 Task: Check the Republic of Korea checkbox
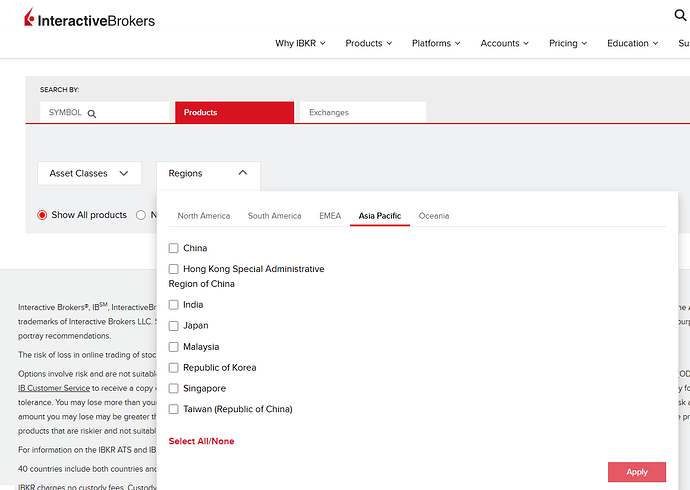(x=173, y=368)
